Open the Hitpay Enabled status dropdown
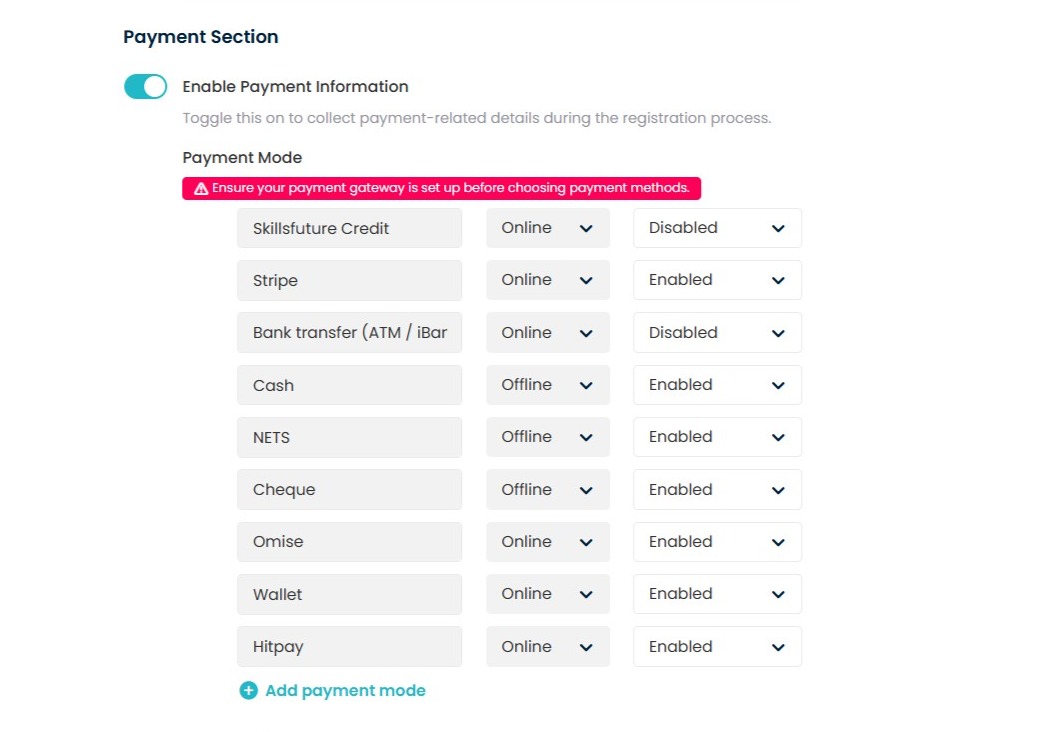The height and width of the screenshot is (732, 1056). [717, 646]
